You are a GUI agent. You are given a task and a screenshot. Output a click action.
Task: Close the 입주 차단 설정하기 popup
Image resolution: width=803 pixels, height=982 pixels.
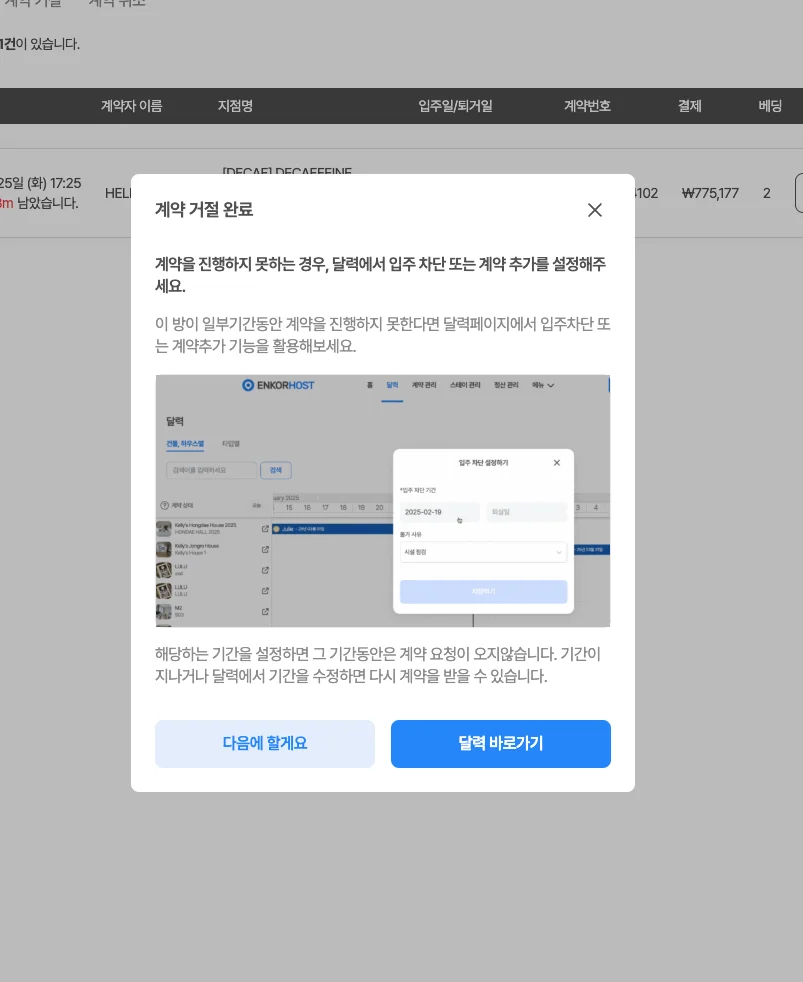pos(557,461)
